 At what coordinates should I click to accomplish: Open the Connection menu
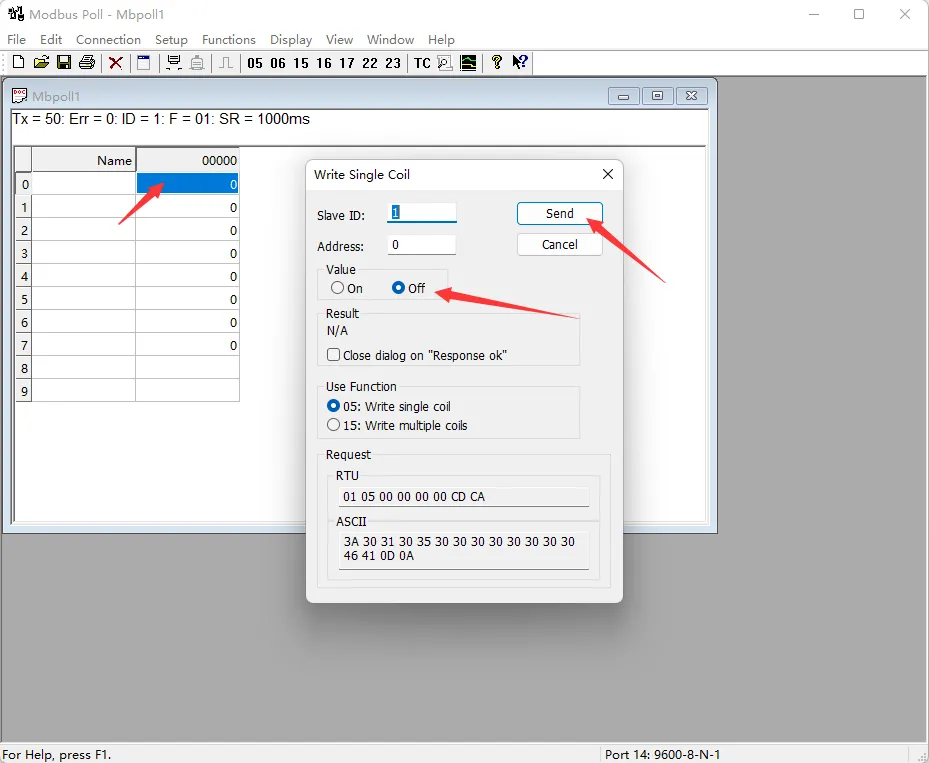[x=108, y=39]
